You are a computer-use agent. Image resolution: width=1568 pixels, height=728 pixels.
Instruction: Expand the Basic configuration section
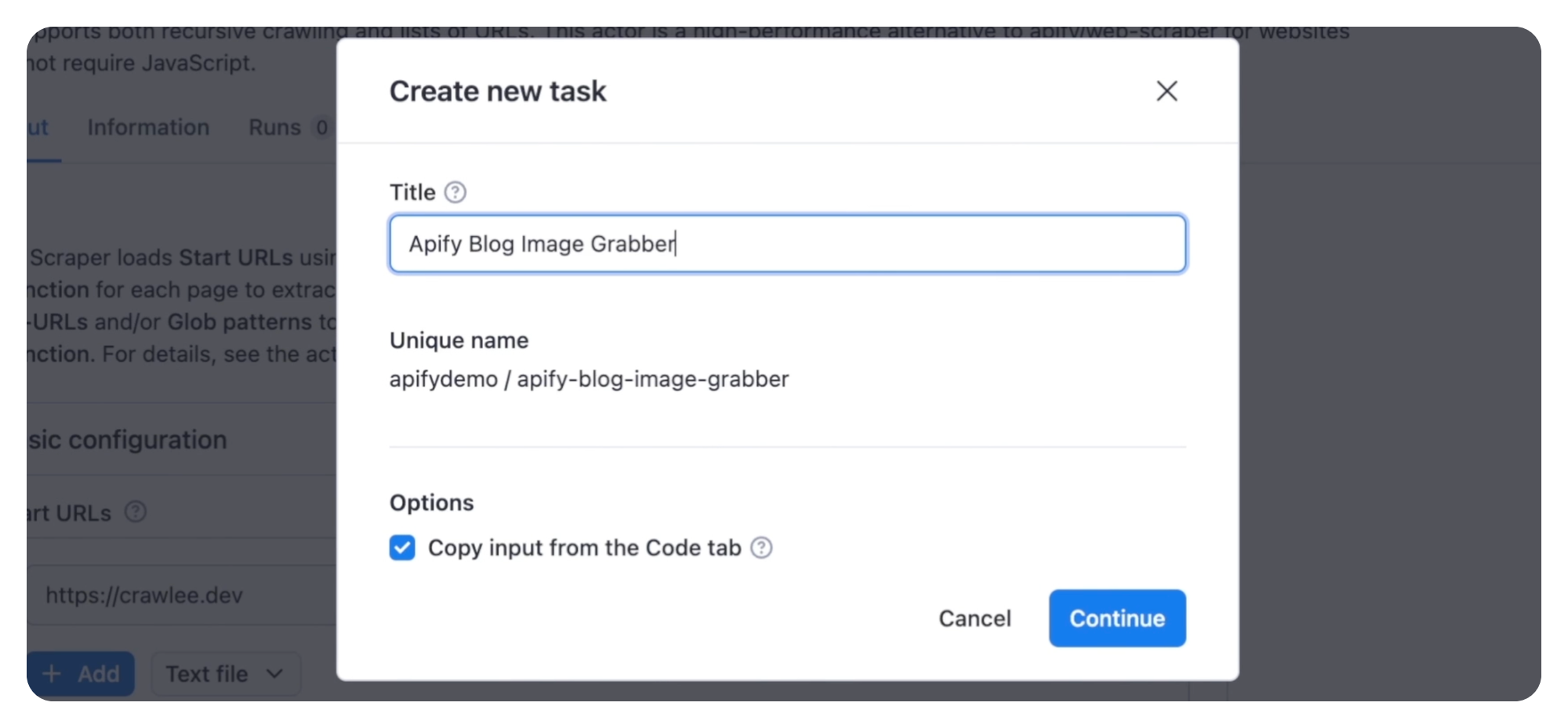(x=129, y=439)
